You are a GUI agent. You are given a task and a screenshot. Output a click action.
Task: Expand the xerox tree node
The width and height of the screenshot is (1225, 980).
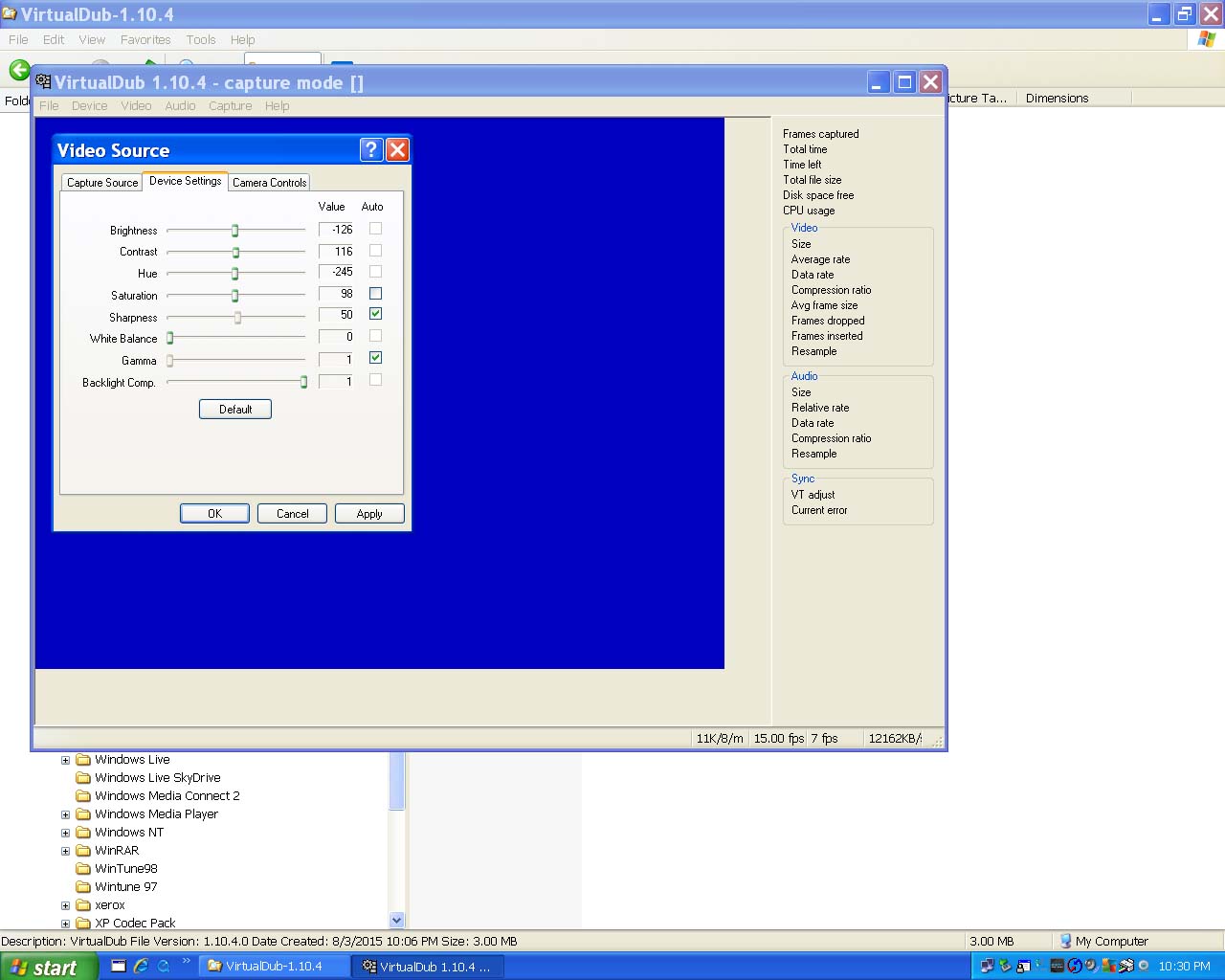[x=65, y=906]
